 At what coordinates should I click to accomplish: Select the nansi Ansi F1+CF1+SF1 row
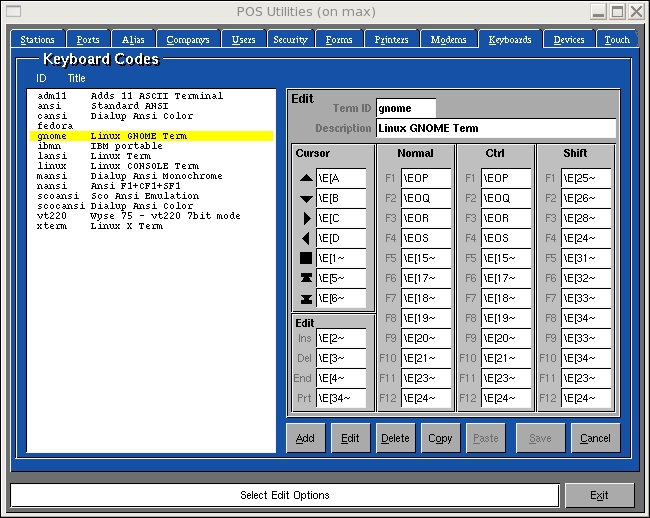coord(151,186)
